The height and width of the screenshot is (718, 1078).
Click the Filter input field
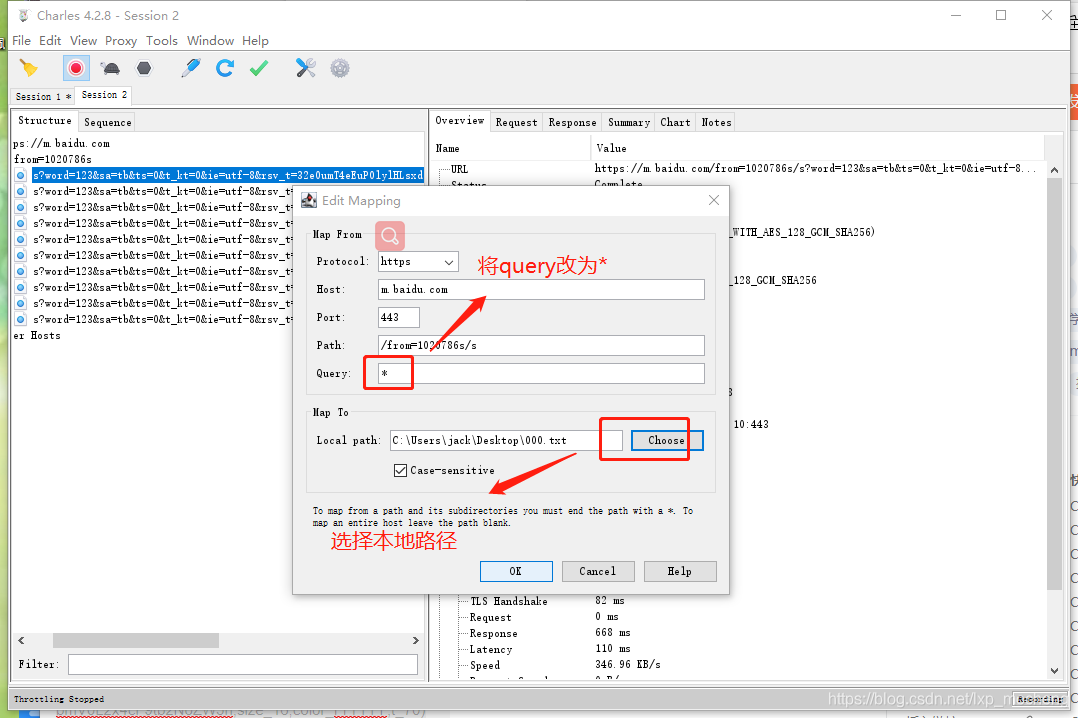click(243, 664)
